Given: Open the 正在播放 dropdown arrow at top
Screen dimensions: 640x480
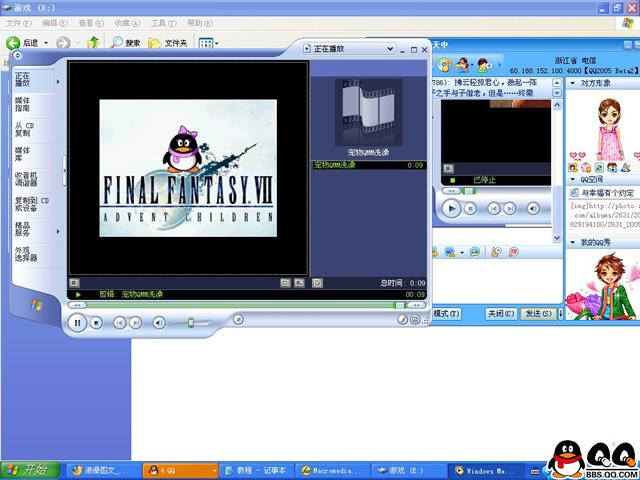Looking at the screenshot, I should coord(307,47).
